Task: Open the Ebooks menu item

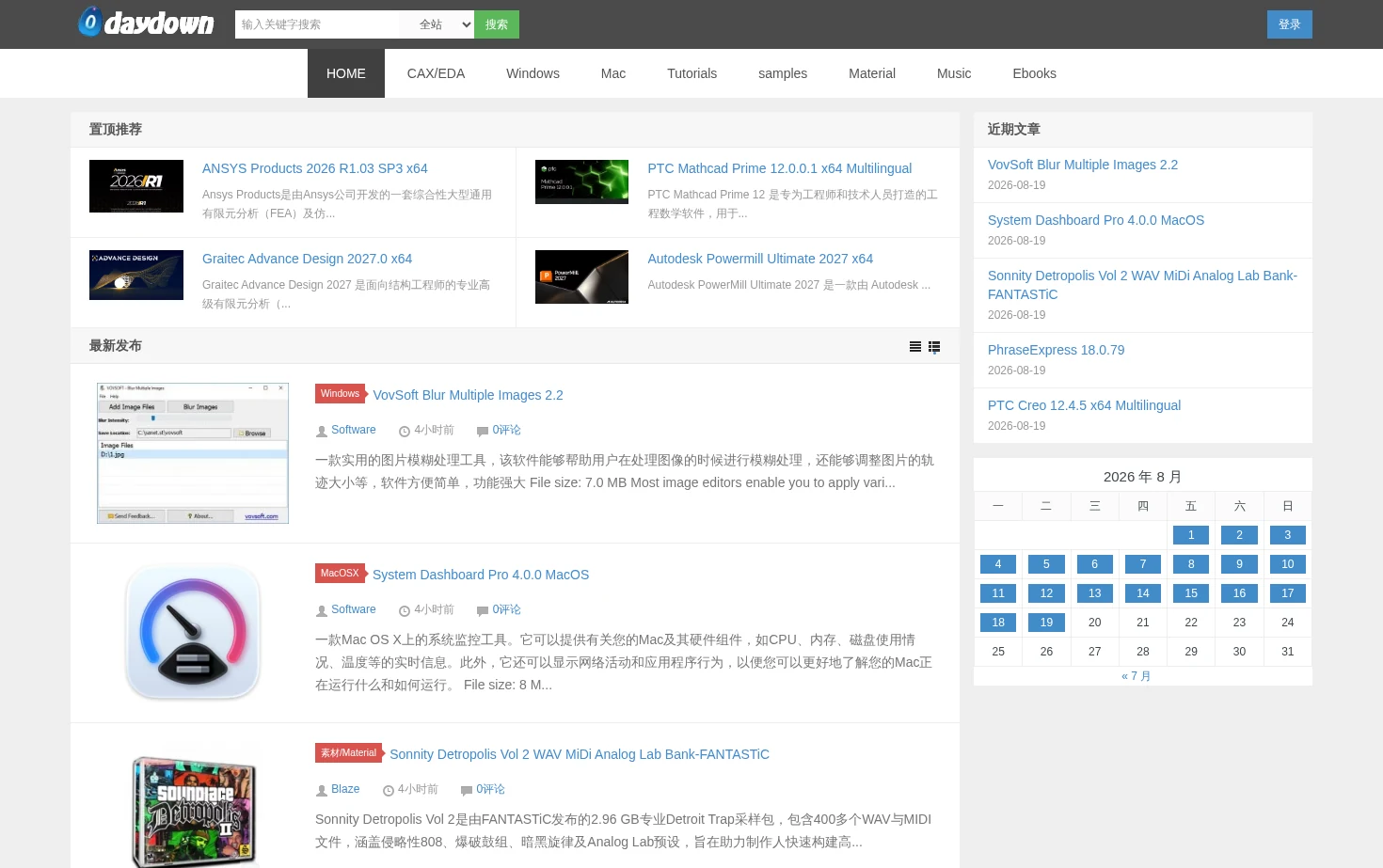Action: (1035, 73)
